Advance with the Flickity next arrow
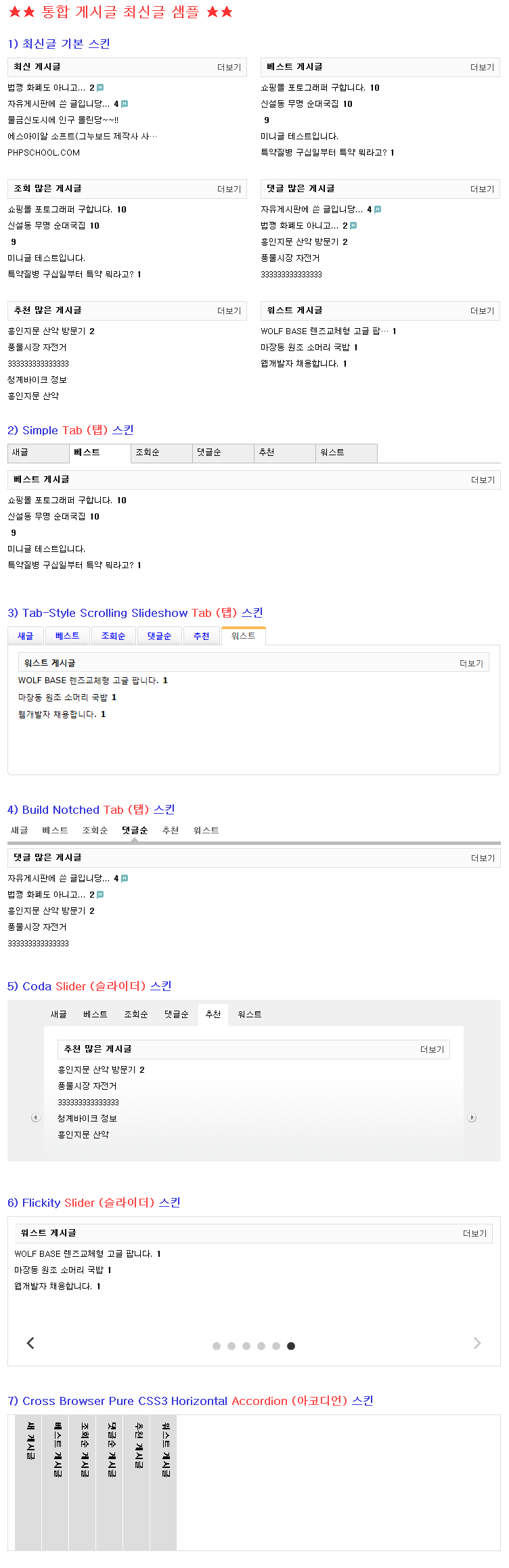509x1568 pixels. click(x=477, y=1343)
